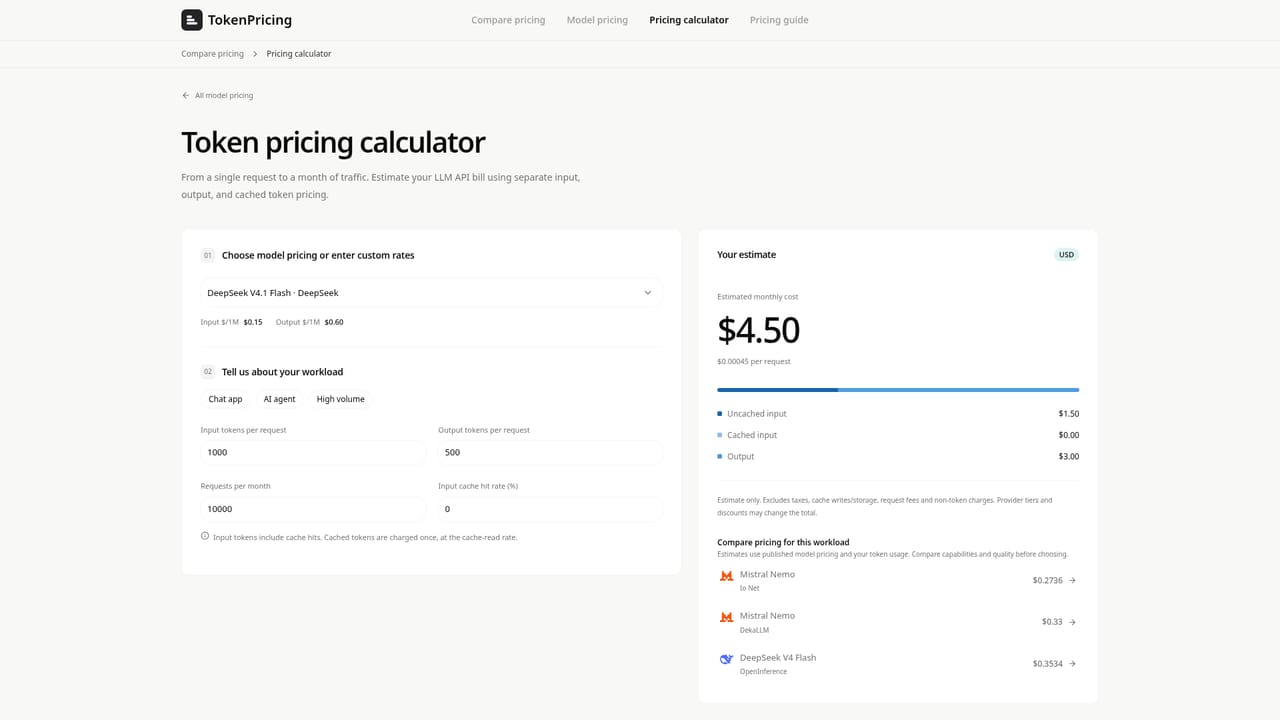Click the breadcrumb chevron separator

coord(255,54)
